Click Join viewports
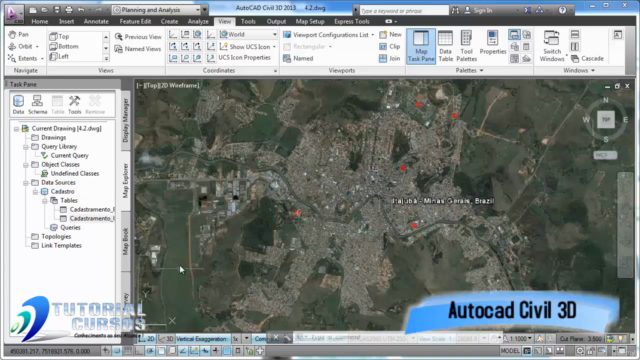 pos(390,58)
